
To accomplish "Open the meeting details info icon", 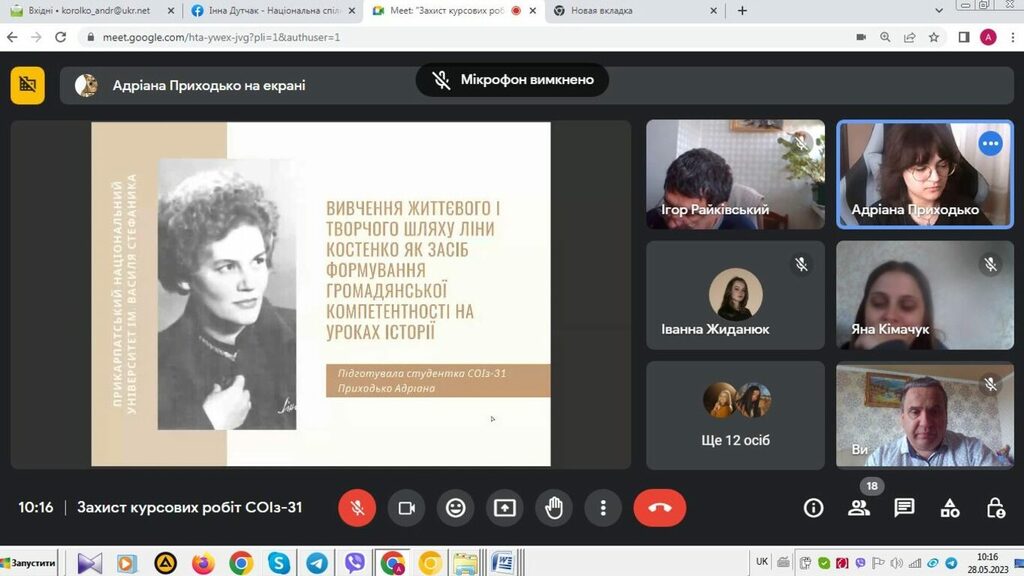I will coord(814,508).
